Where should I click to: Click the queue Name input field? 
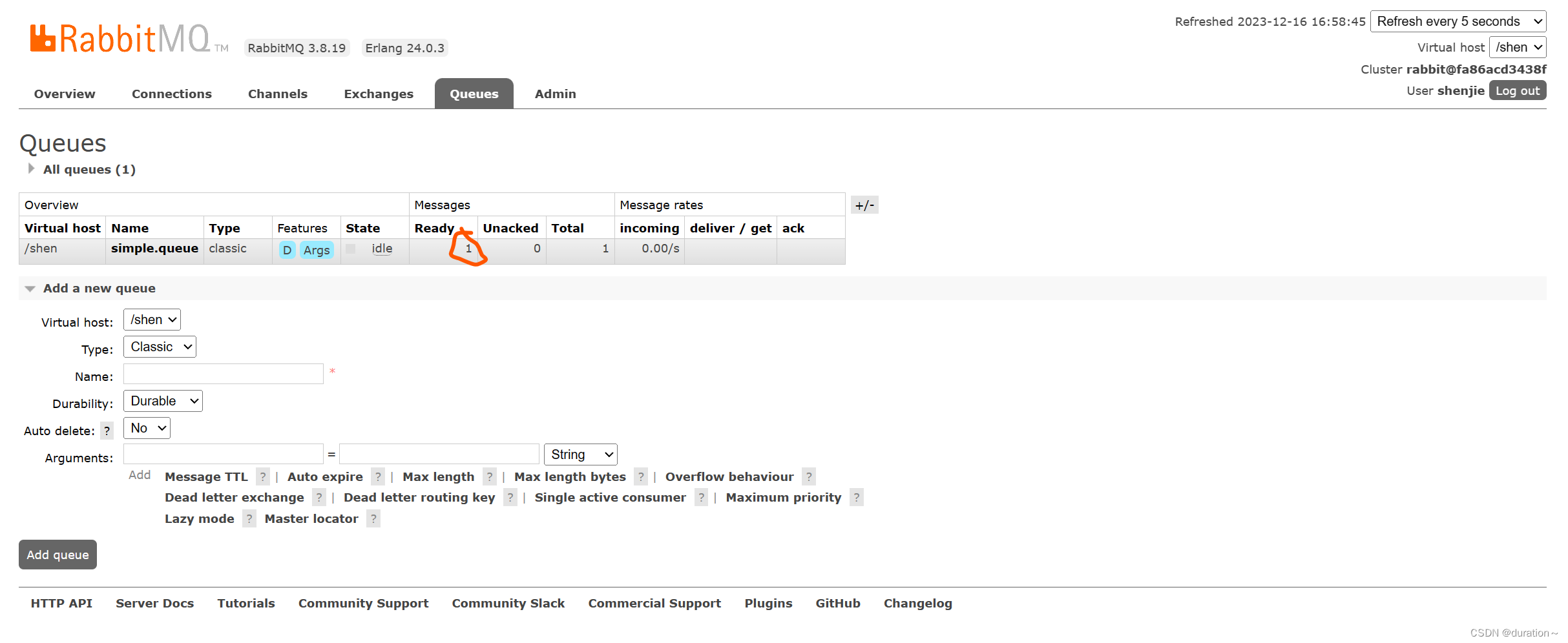click(x=223, y=374)
